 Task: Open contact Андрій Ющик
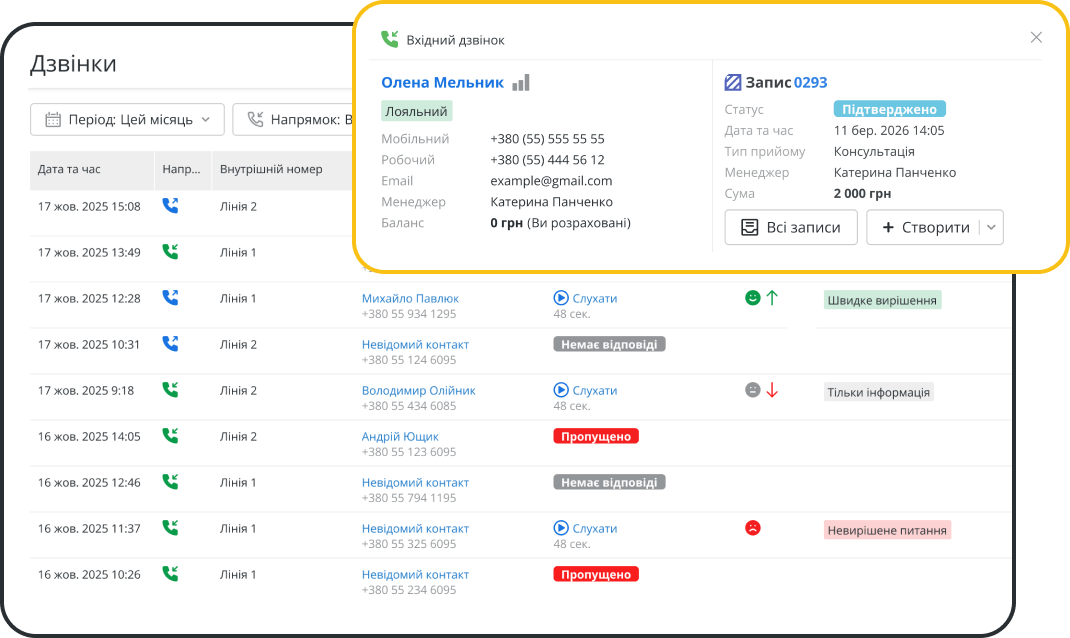pyautogui.click(x=400, y=437)
